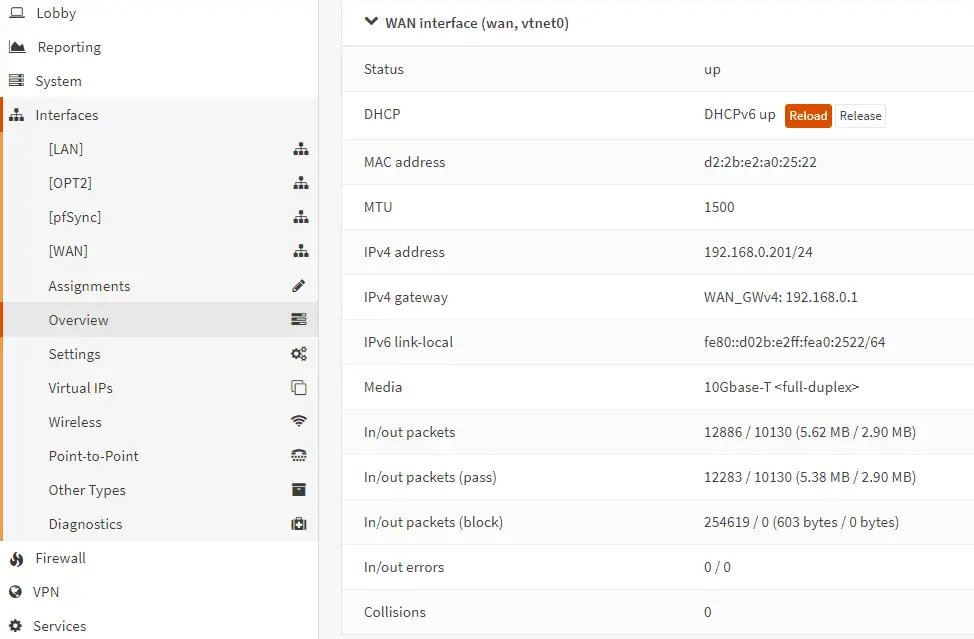Click the pfSync interface network icon
974x639 pixels.
(301, 217)
